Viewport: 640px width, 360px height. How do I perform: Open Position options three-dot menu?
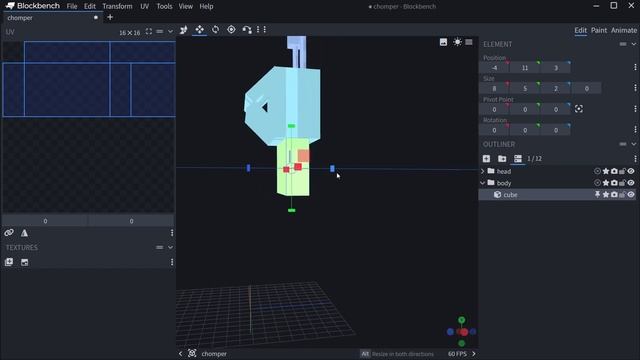pos(635,67)
